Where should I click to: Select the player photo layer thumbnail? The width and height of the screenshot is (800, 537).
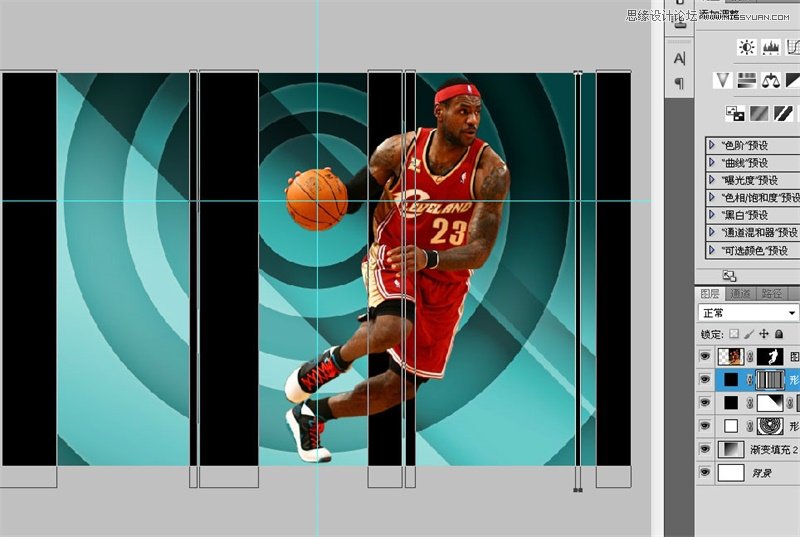coord(731,356)
